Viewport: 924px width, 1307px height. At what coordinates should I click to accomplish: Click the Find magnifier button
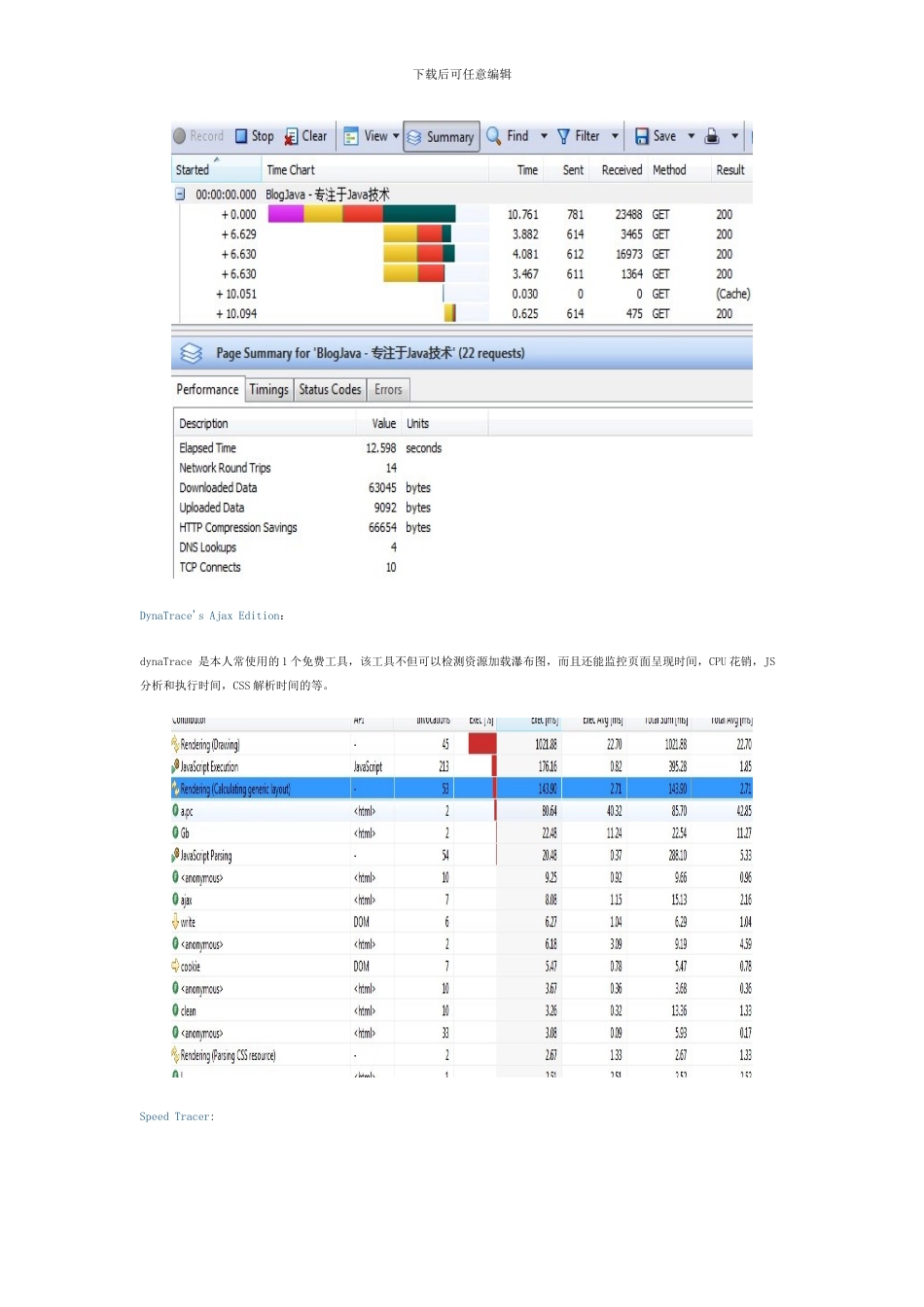[508, 136]
